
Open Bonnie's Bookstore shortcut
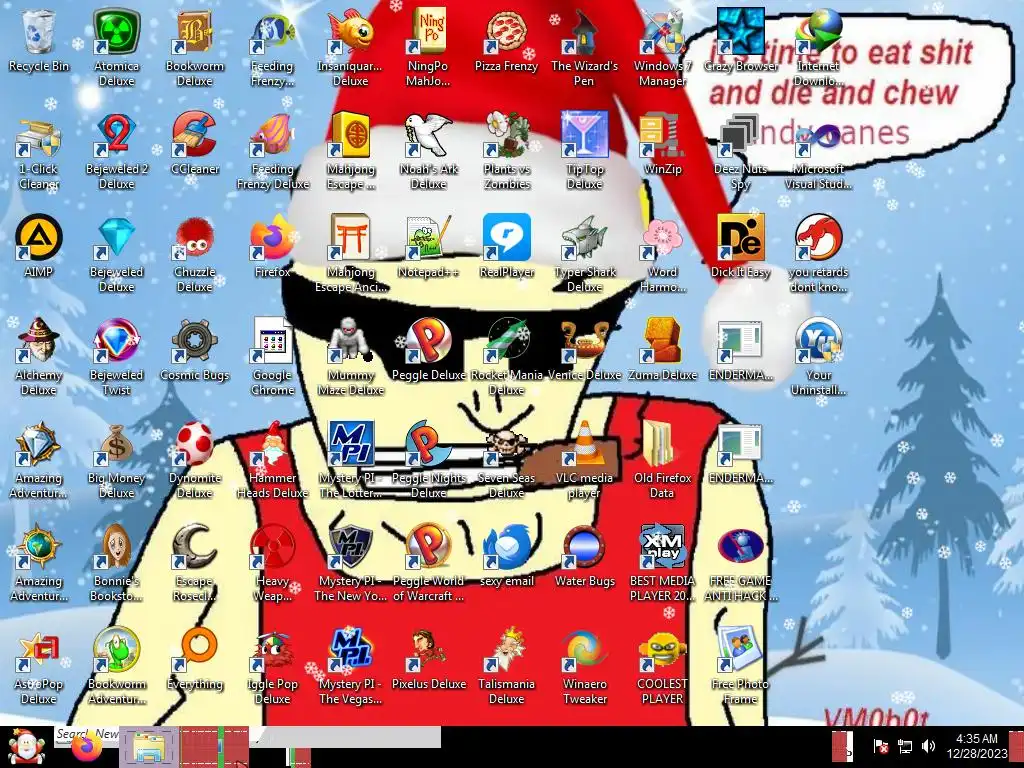(x=116, y=562)
